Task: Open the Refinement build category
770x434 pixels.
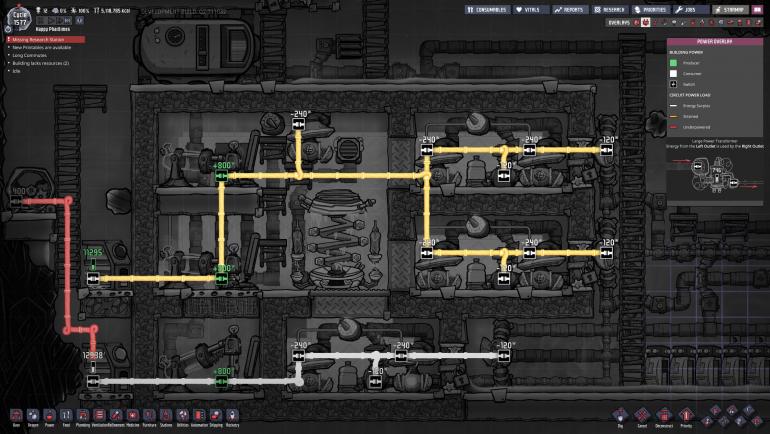Action: [x=116, y=416]
